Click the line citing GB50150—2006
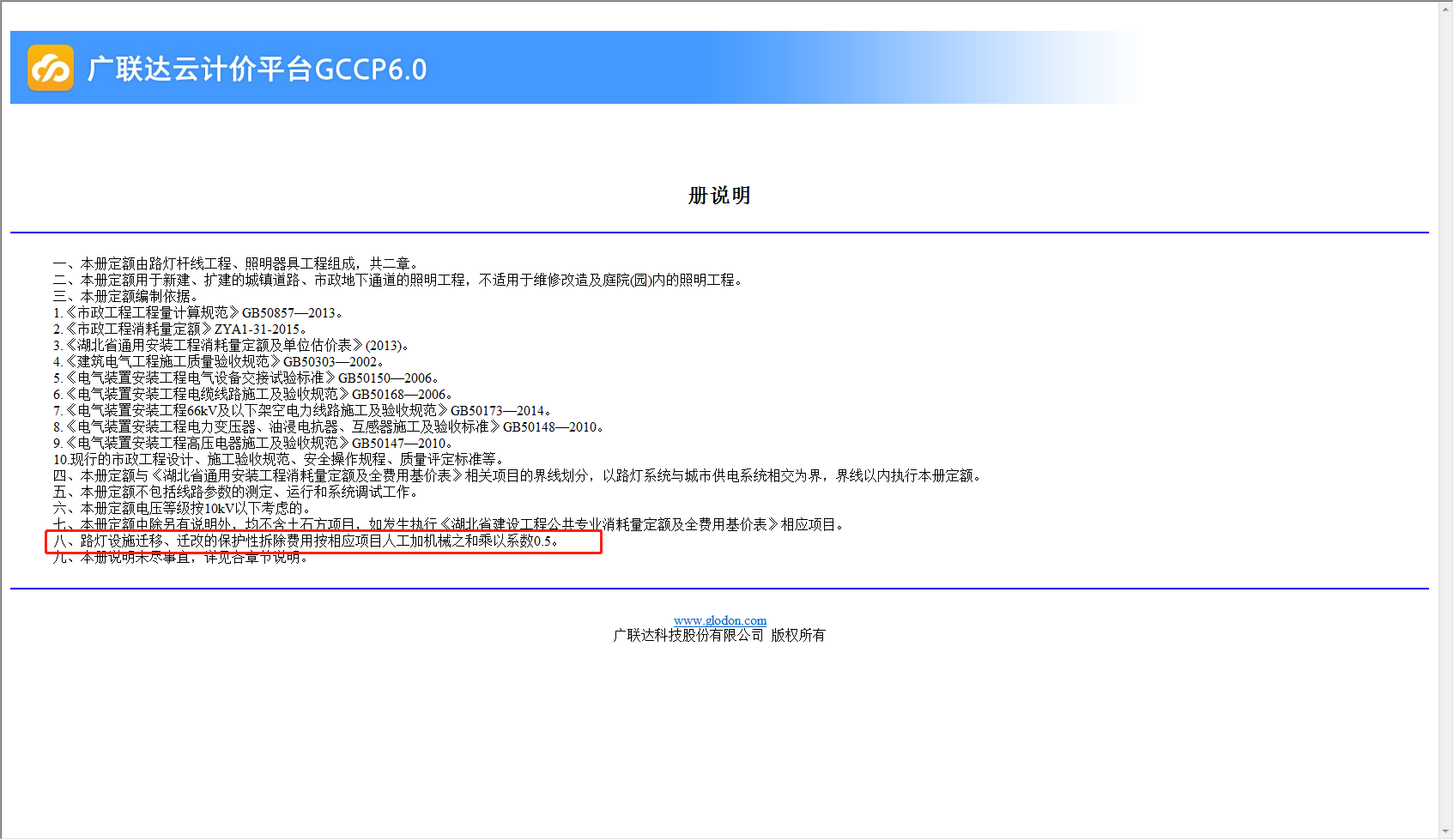 tap(247, 378)
